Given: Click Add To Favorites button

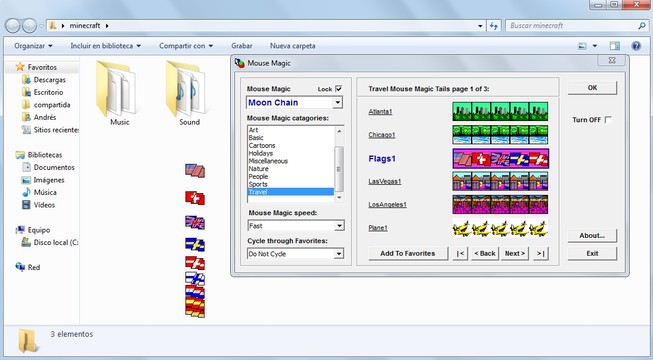Looking at the screenshot, I should (408, 253).
